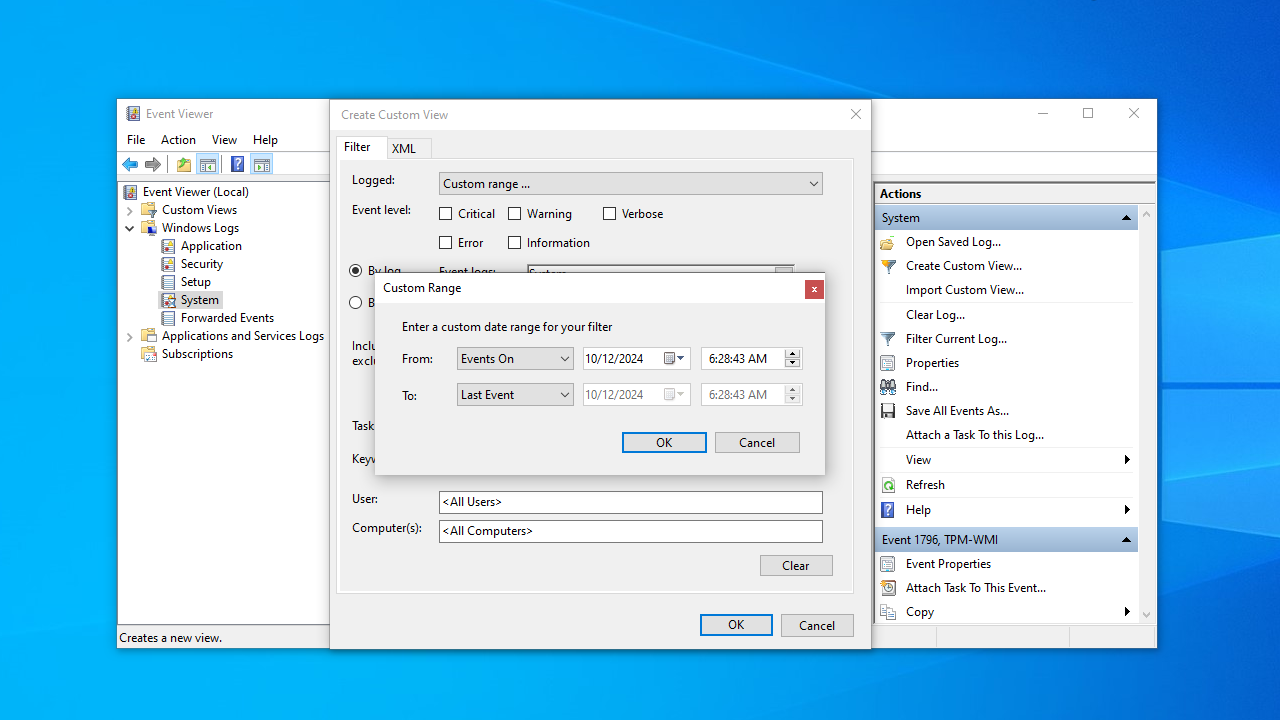1280x720 pixels.
Task: Click the From time up spinner arrow
Action: tap(793, 354)
